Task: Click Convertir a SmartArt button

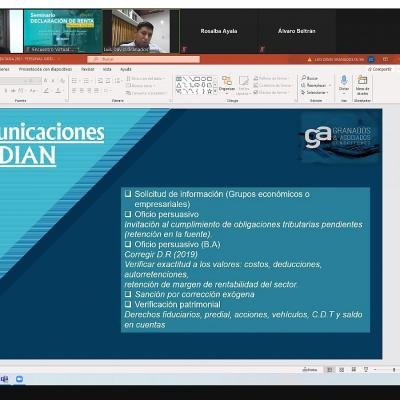Action: click(146, 93)
